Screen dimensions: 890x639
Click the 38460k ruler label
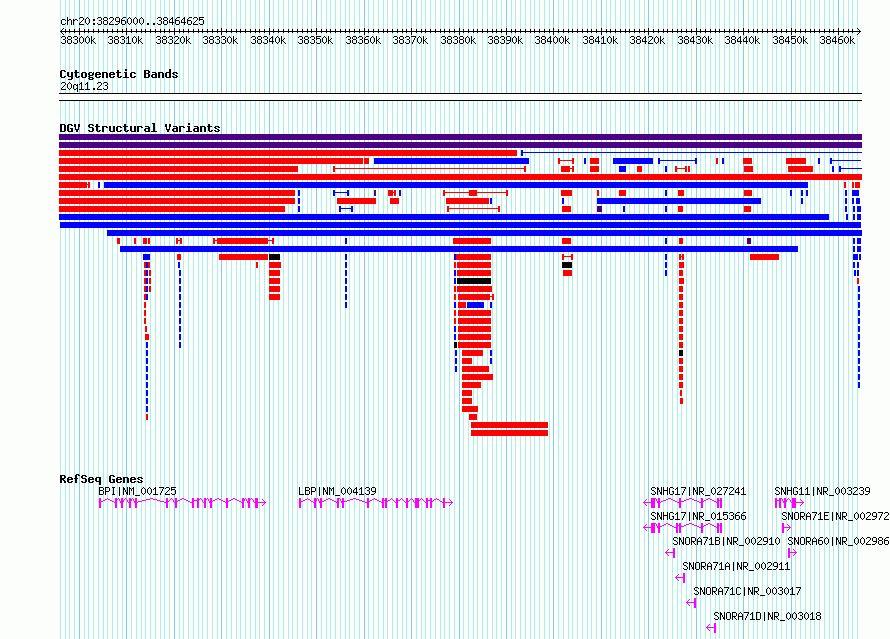coord(837,40)
